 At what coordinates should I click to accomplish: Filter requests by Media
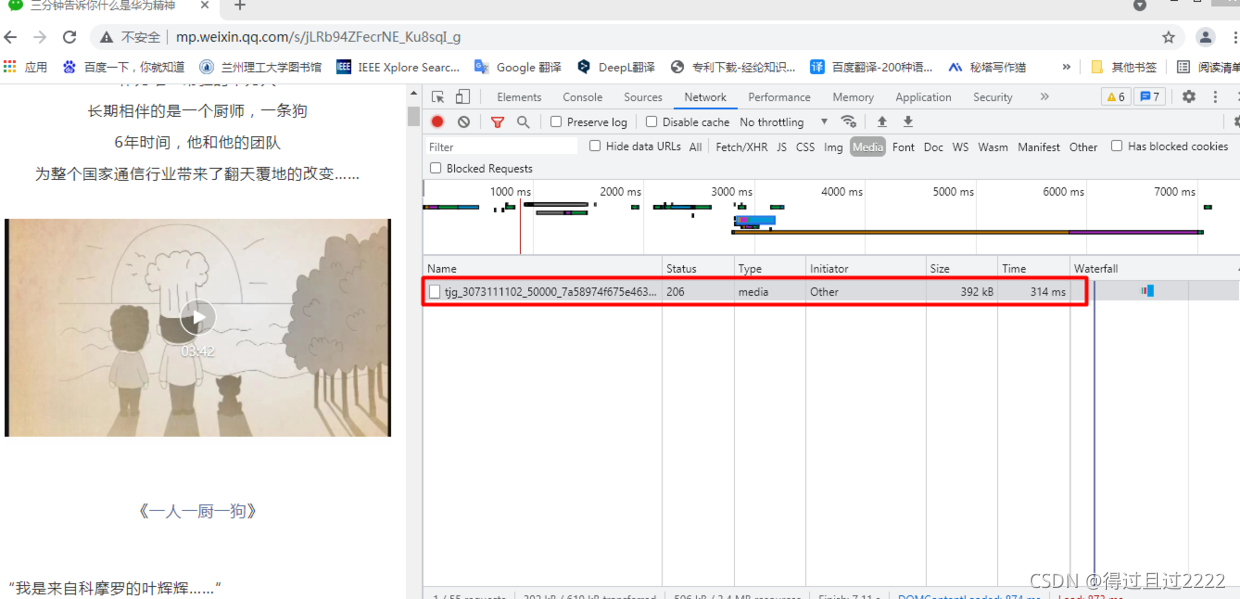point(868,147)
